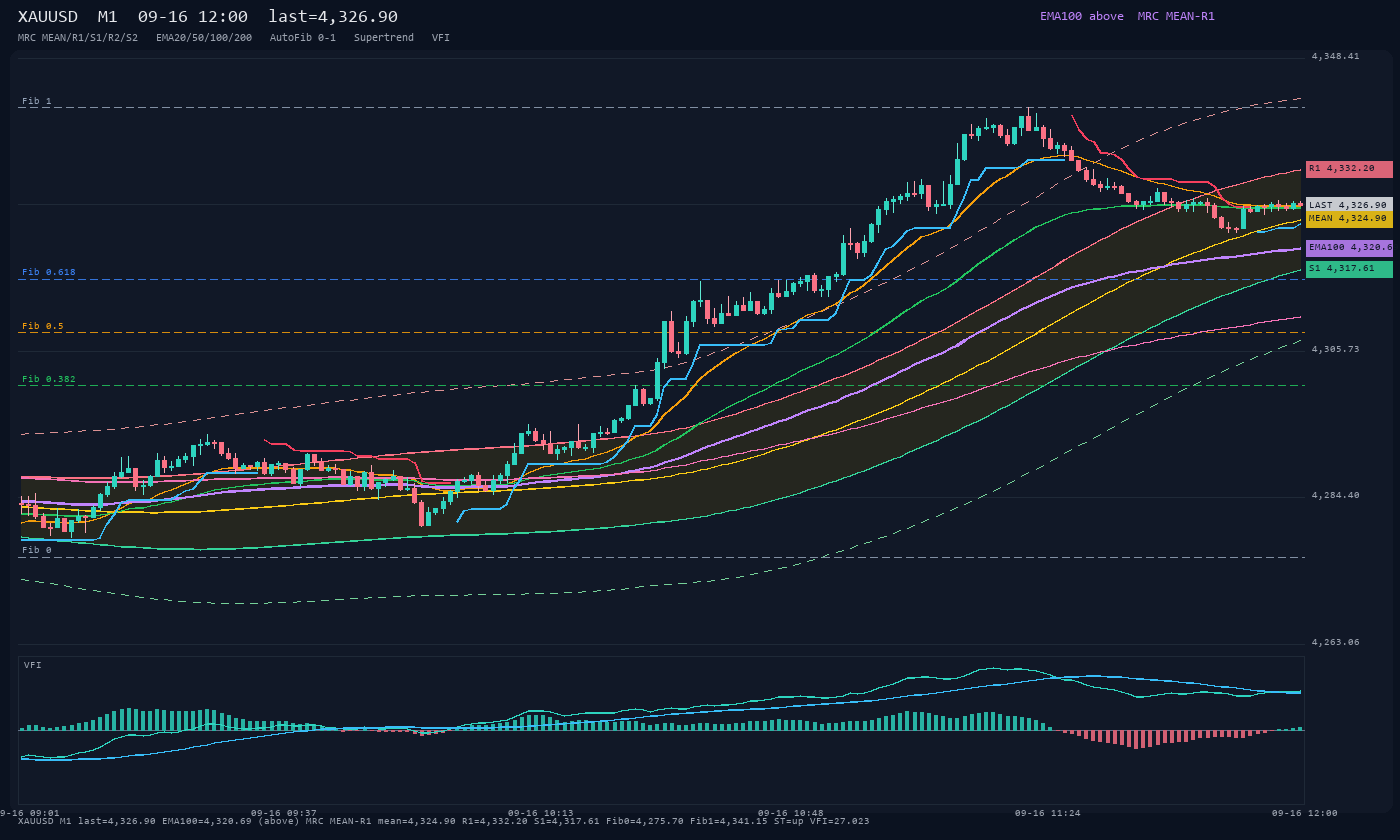Click the VFI label inside the oscillator panel
1400x840 pixels.
[33, 665]
